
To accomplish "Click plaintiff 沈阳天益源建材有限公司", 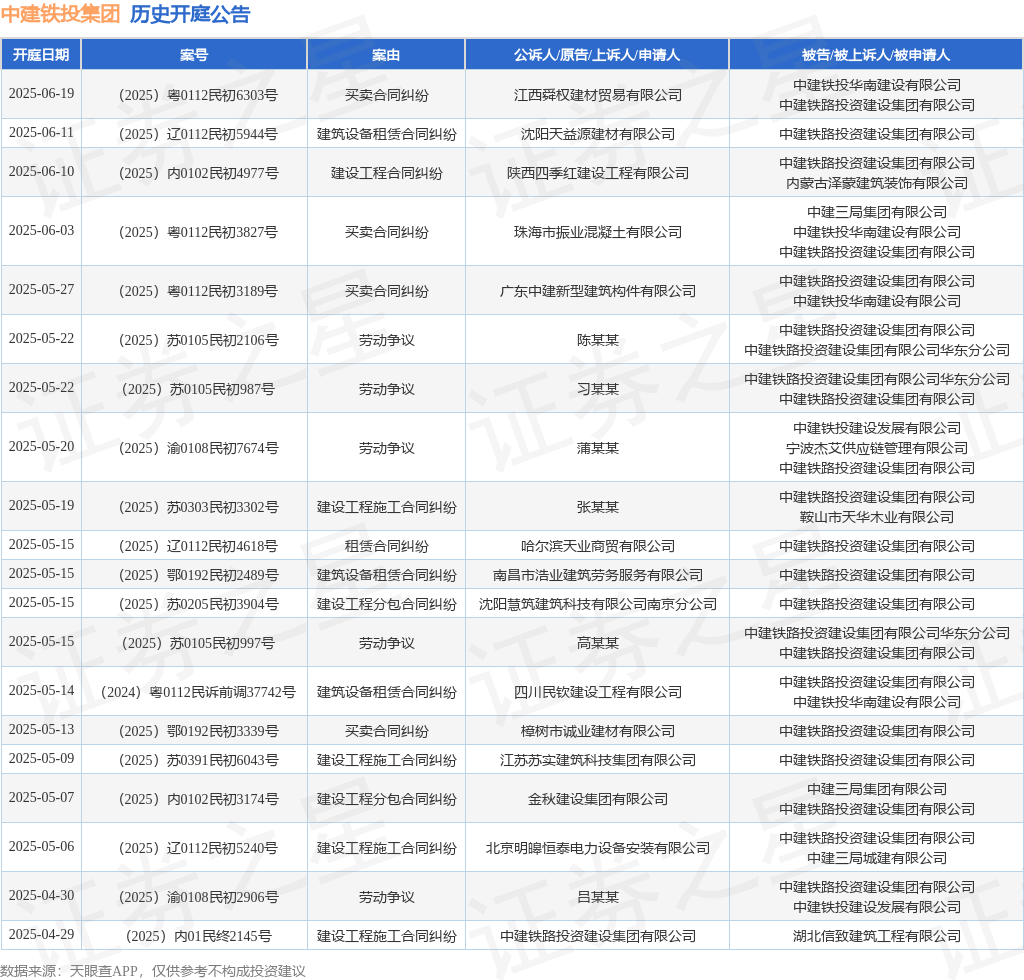I will coord(598,134).
